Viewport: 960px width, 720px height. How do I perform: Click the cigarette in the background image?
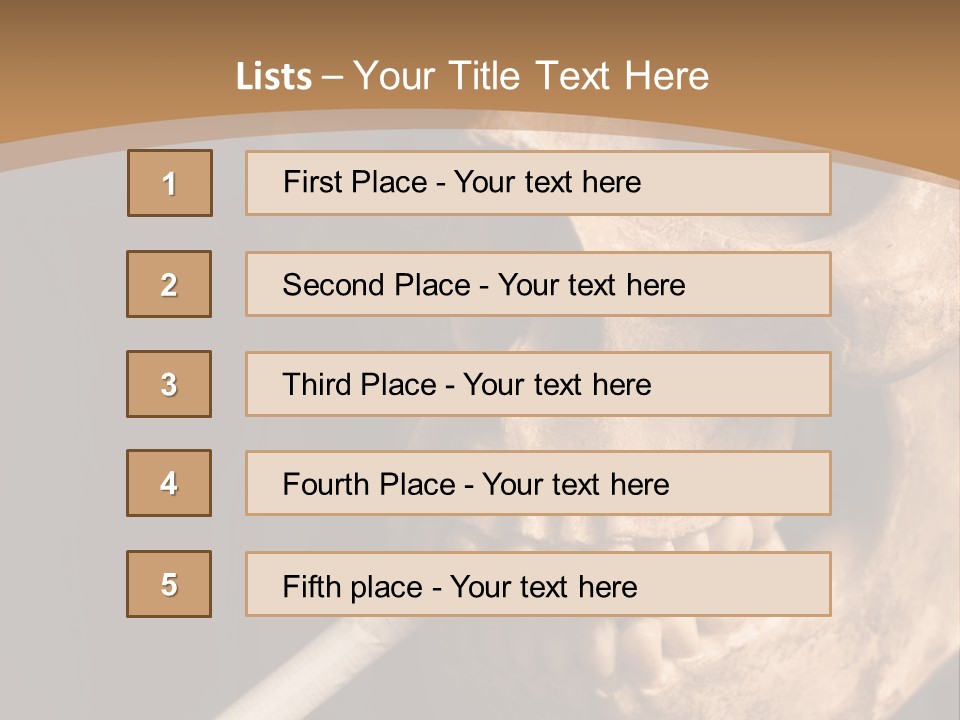coord(300,672)
